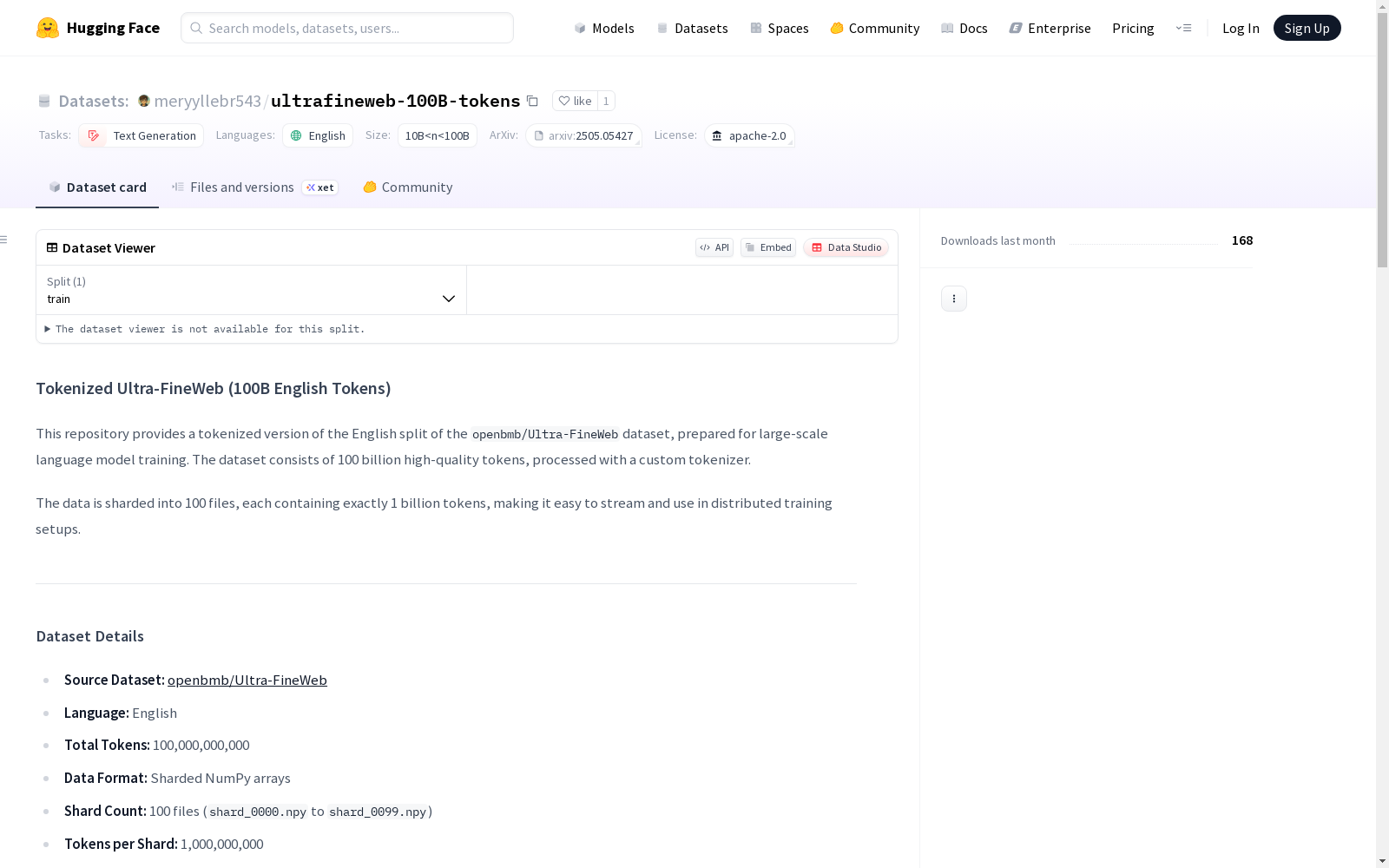Image resolution: width=1389 pixels, height=868 pixels.
Task: Click the arxiv document icon
Action: [538, 135]
